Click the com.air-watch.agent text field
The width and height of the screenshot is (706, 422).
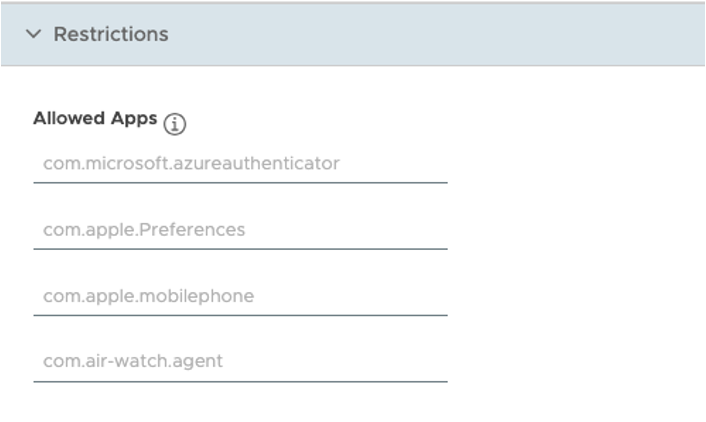[240, 362]
